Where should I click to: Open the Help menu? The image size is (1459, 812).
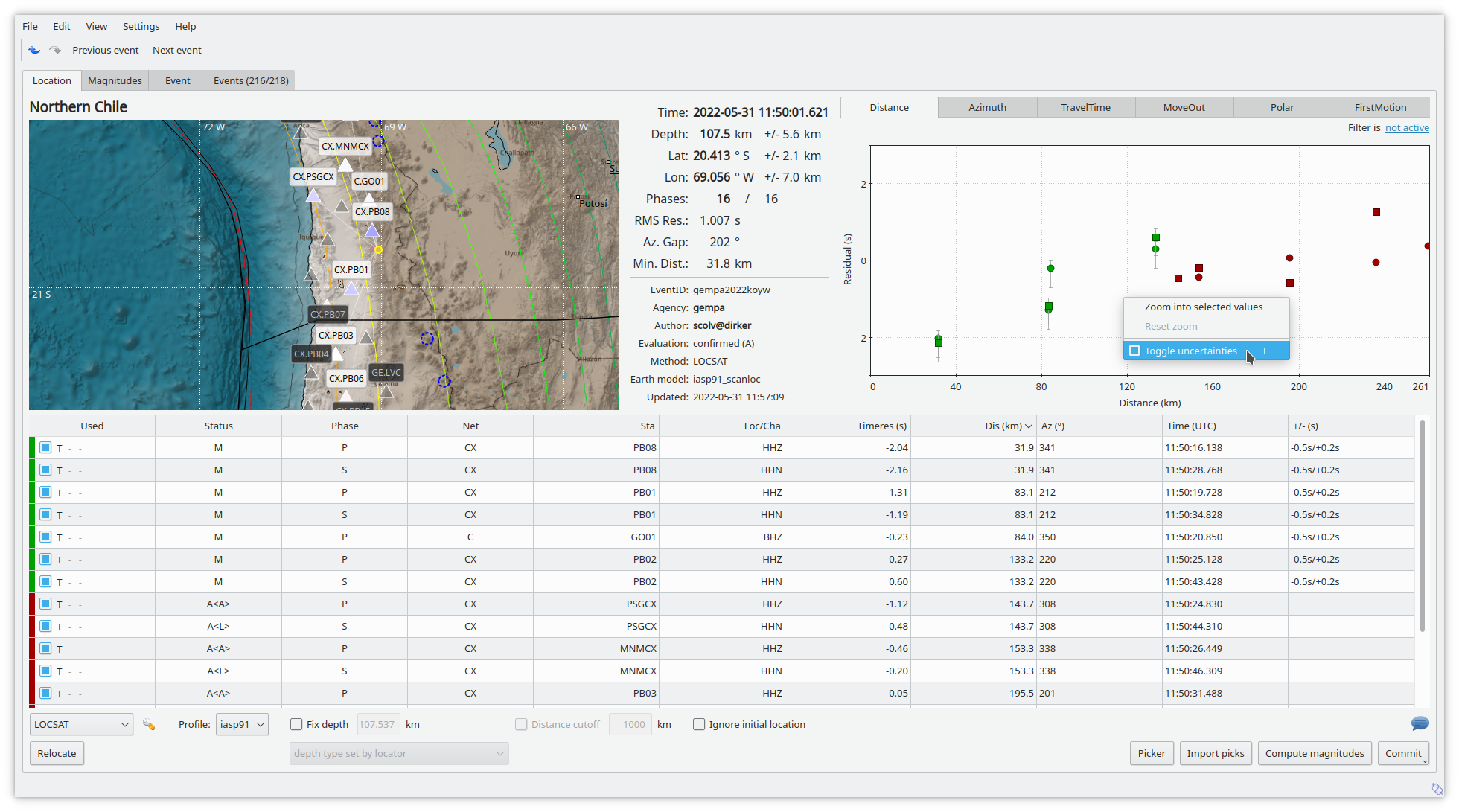click(185, 26)
